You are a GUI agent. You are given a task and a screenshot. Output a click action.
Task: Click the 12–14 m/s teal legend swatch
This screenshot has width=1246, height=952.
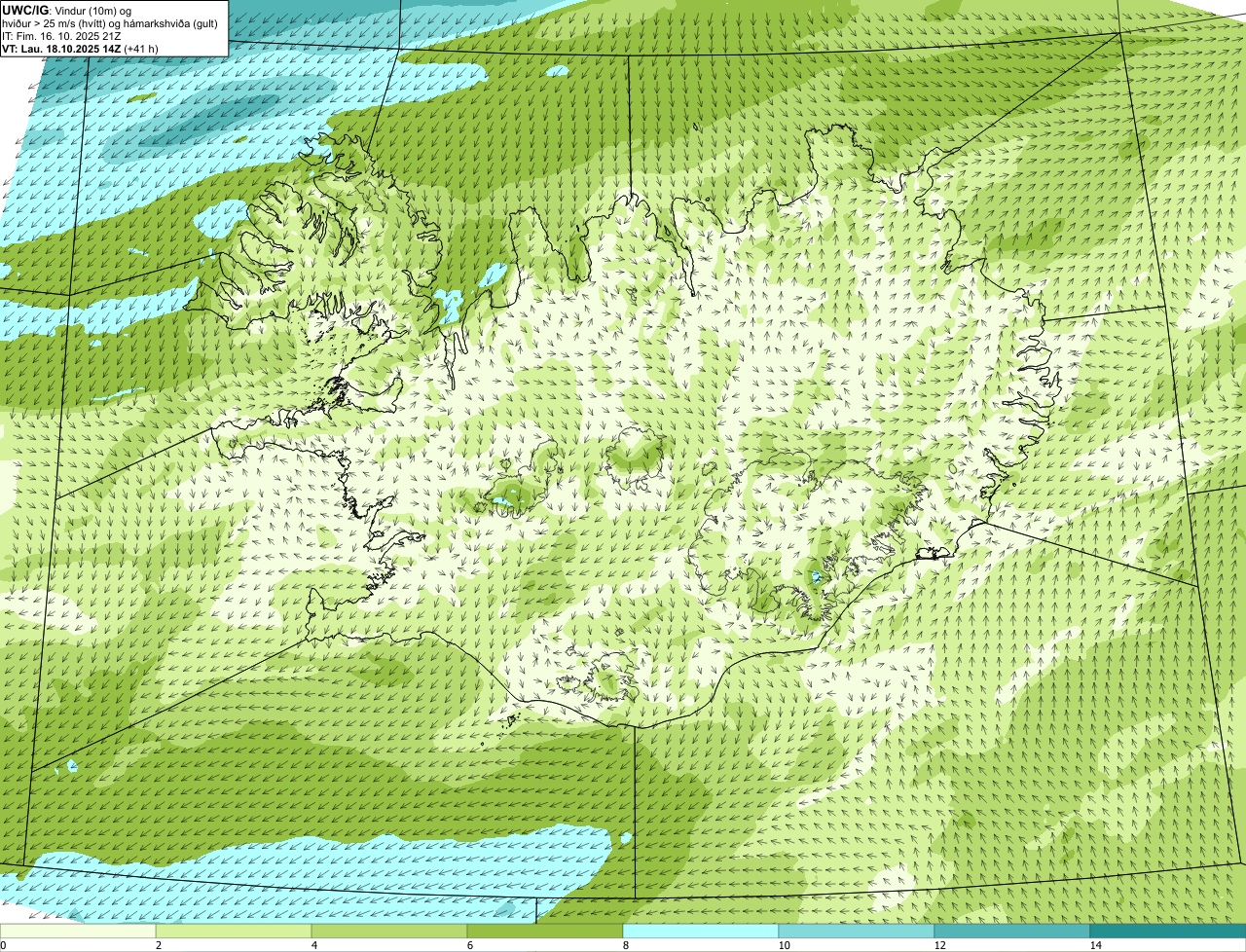(x=1012, y=932)
